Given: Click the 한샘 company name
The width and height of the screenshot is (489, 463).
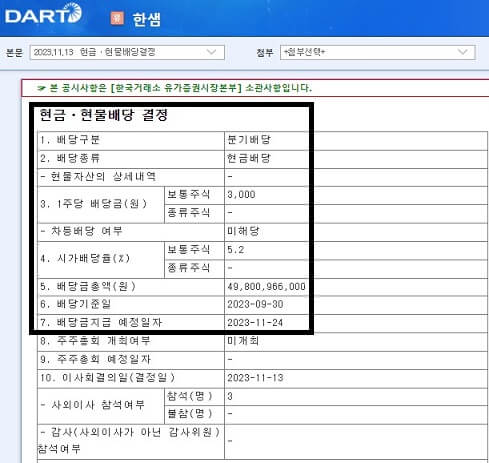Looking at the screenshot, I should (147, 19).
